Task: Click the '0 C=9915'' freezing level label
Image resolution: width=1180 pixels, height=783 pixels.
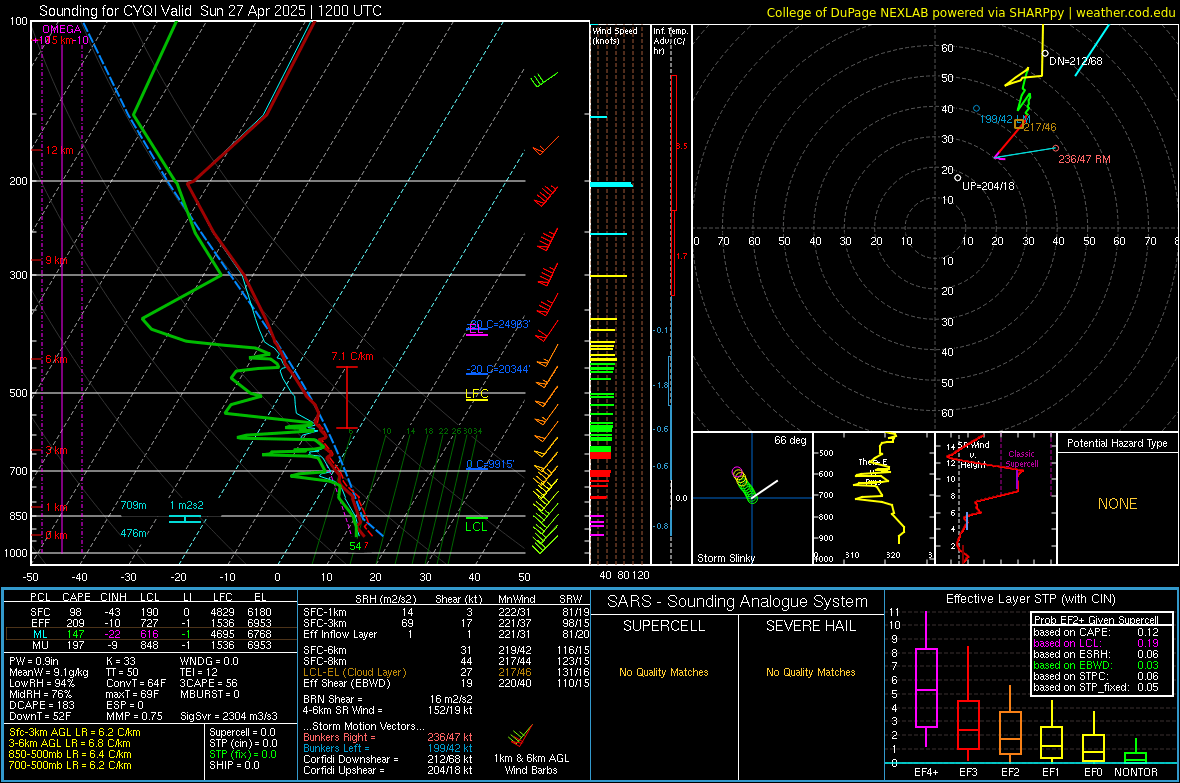Action: pos(490,464)
